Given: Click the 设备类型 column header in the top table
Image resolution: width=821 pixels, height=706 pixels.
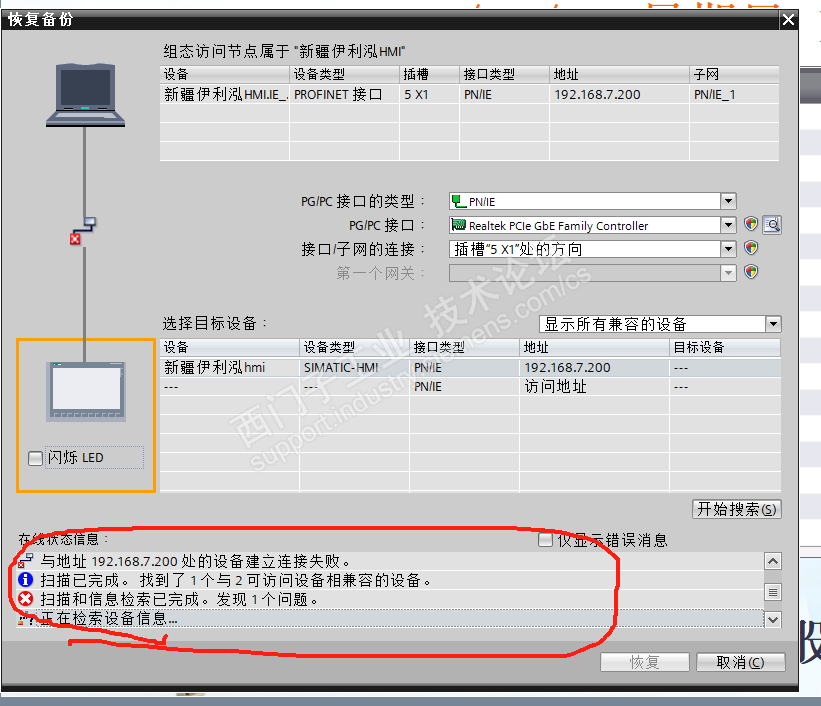Looking at the screenshot, I should click(x=345, y=74).
